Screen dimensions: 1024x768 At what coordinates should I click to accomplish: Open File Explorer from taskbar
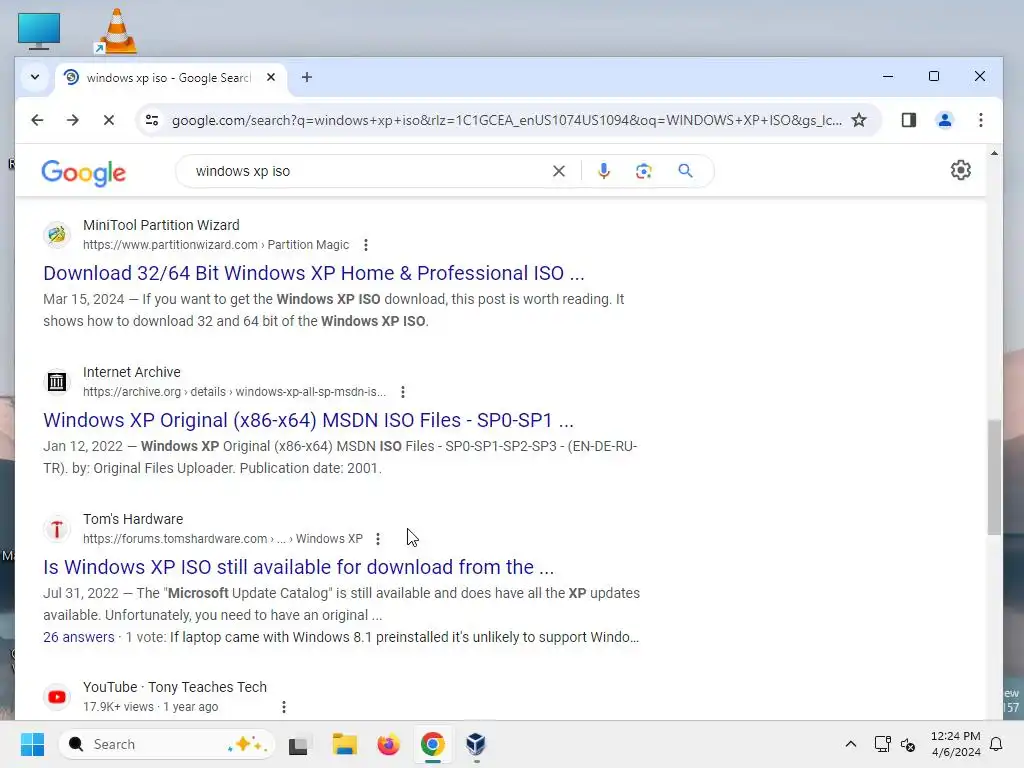coord(344,744)
